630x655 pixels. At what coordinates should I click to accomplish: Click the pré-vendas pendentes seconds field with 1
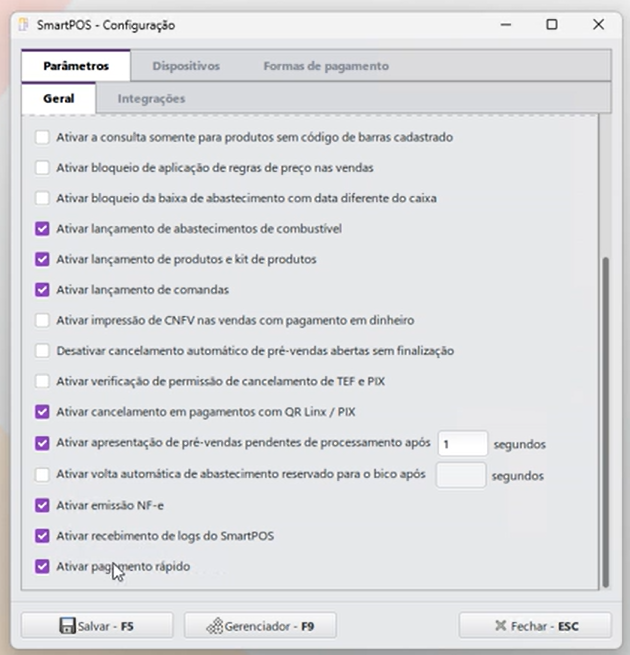(462, 444)
